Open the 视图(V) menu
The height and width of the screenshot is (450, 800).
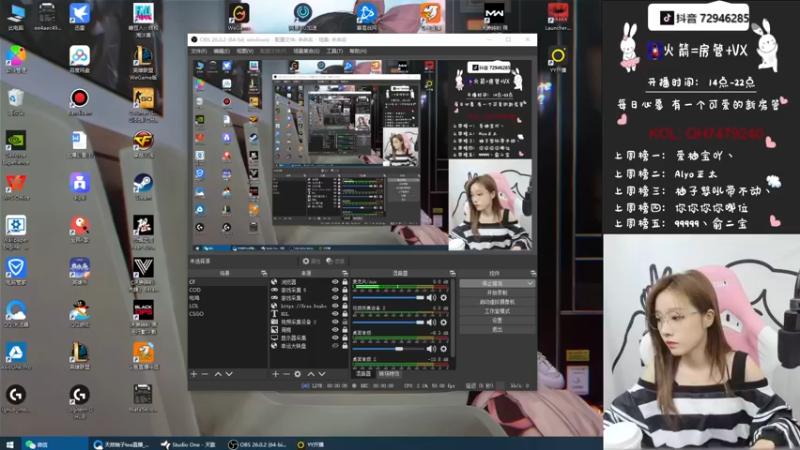pos(245,51)
